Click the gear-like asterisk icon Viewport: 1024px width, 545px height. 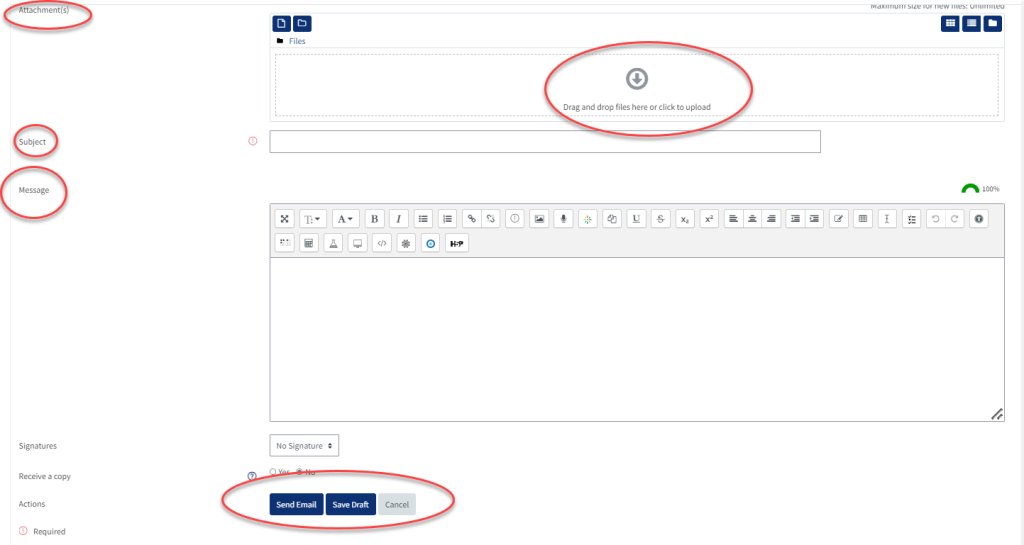(x=406, y=243)
